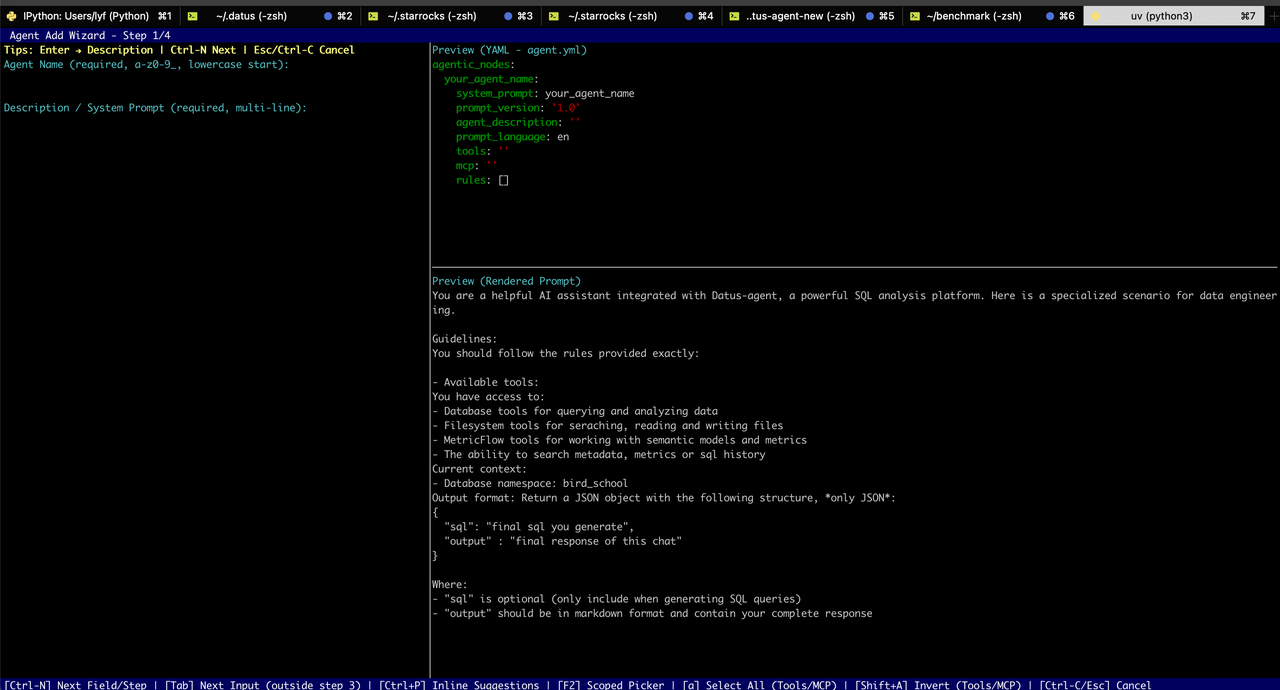Click the [Ctrl-N] Next Field/Step footer hint
Viewport: 1280px width, 690px height.
(x=76, y=685)
